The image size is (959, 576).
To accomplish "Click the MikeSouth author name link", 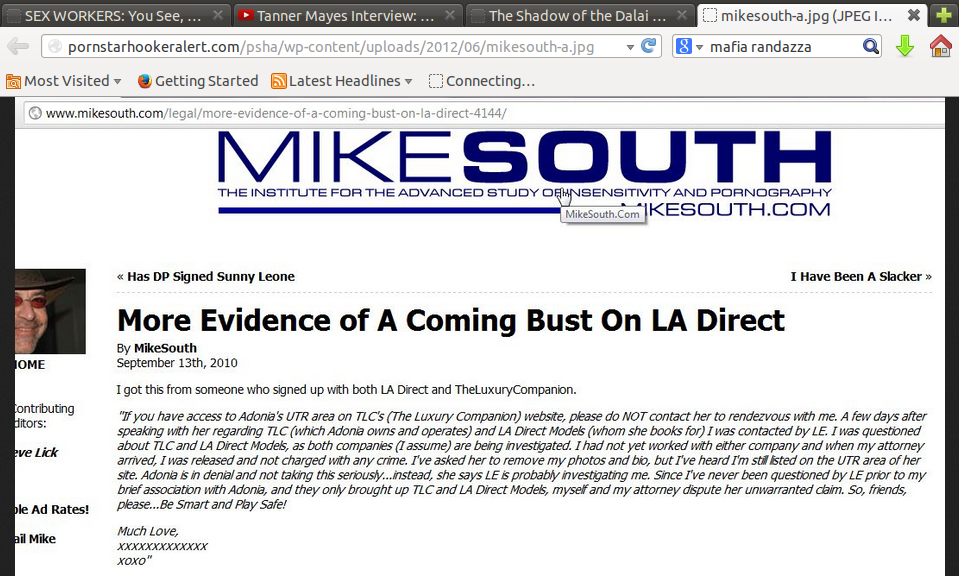I will pyautogui.click(x=165, y=348).
